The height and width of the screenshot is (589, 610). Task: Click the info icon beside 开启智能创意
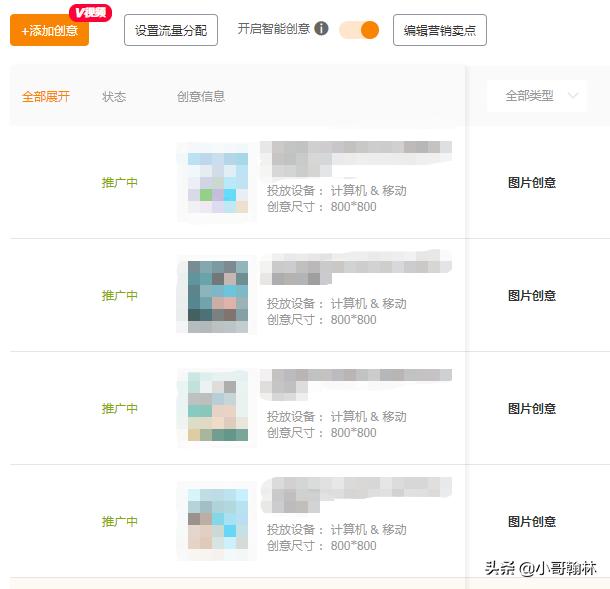[321, 28]
